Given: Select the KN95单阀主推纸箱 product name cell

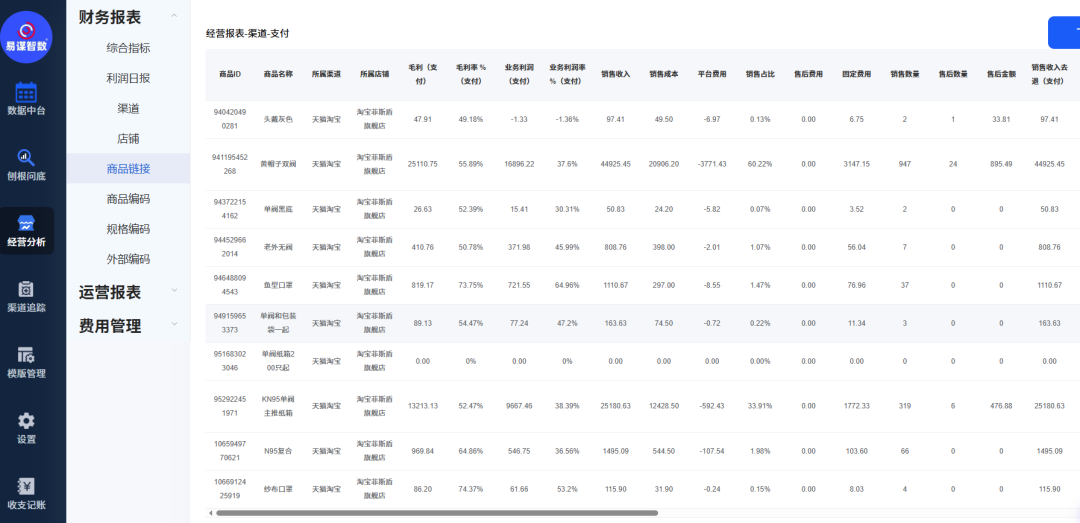Looking at the screenshot, I should (278, 406).
